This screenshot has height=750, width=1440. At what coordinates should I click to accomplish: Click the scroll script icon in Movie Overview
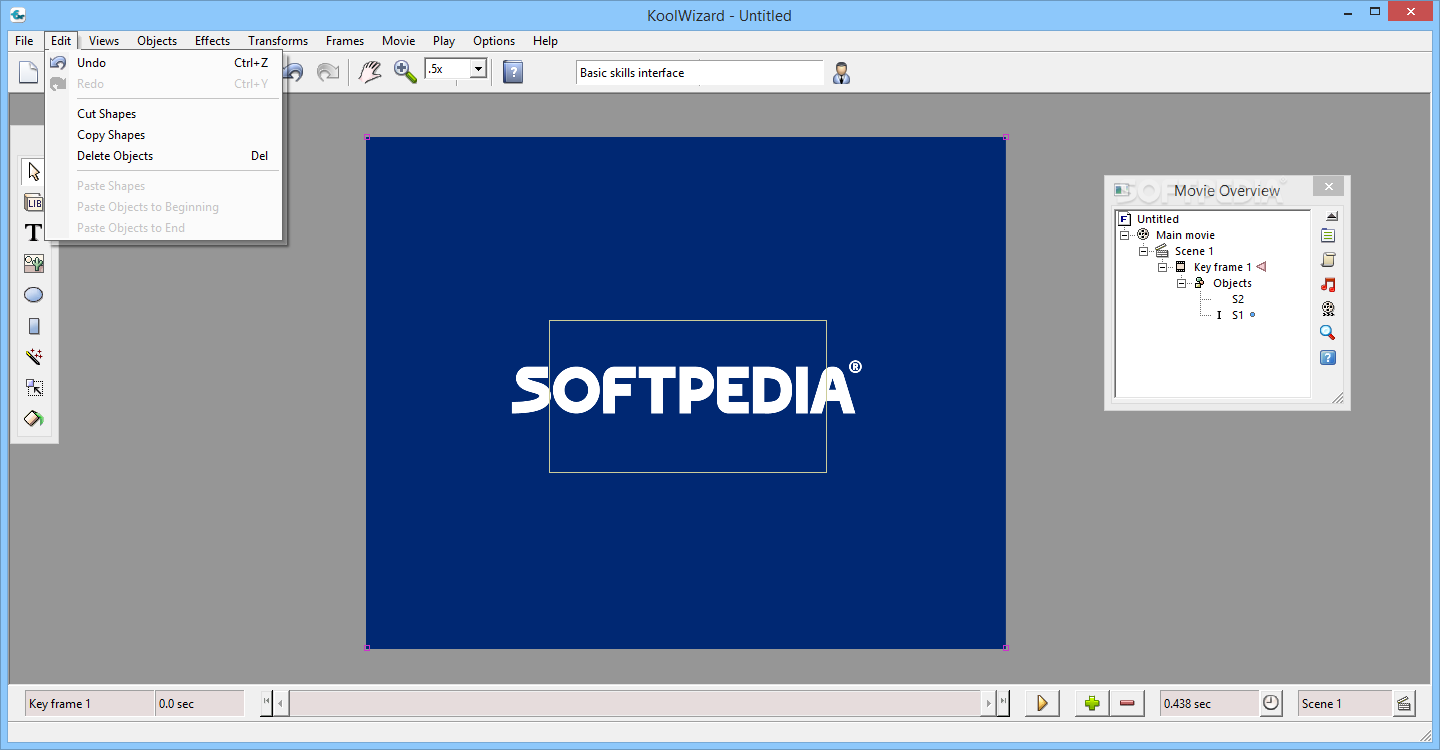(x=1328, y=260)
